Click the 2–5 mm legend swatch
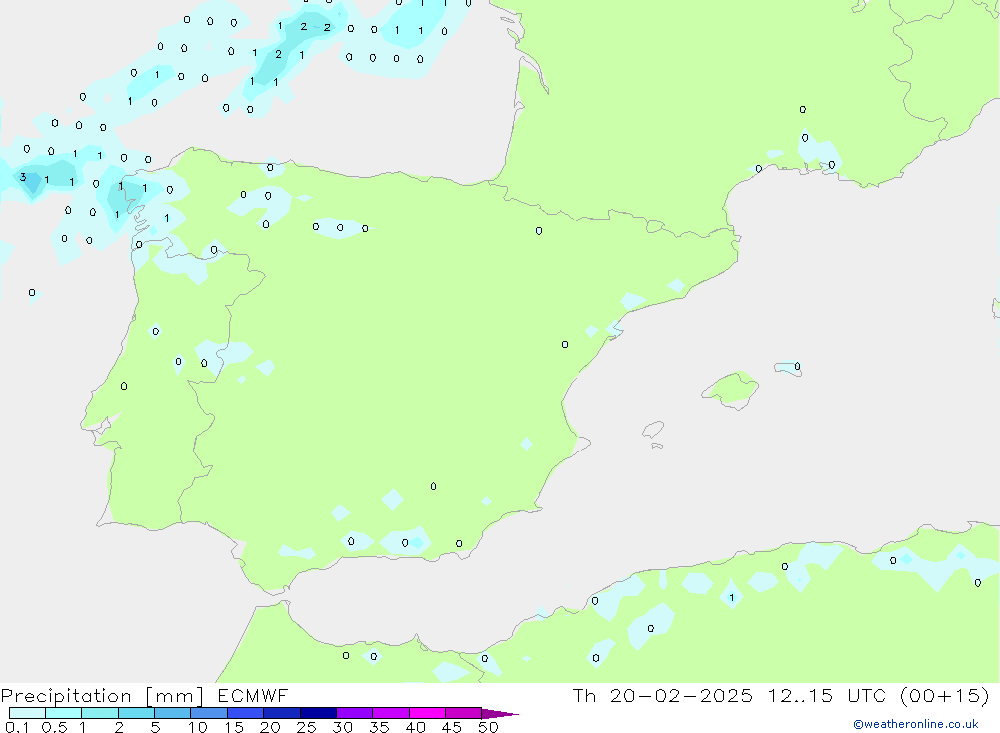1000x733 pixels. coord(136,713)
